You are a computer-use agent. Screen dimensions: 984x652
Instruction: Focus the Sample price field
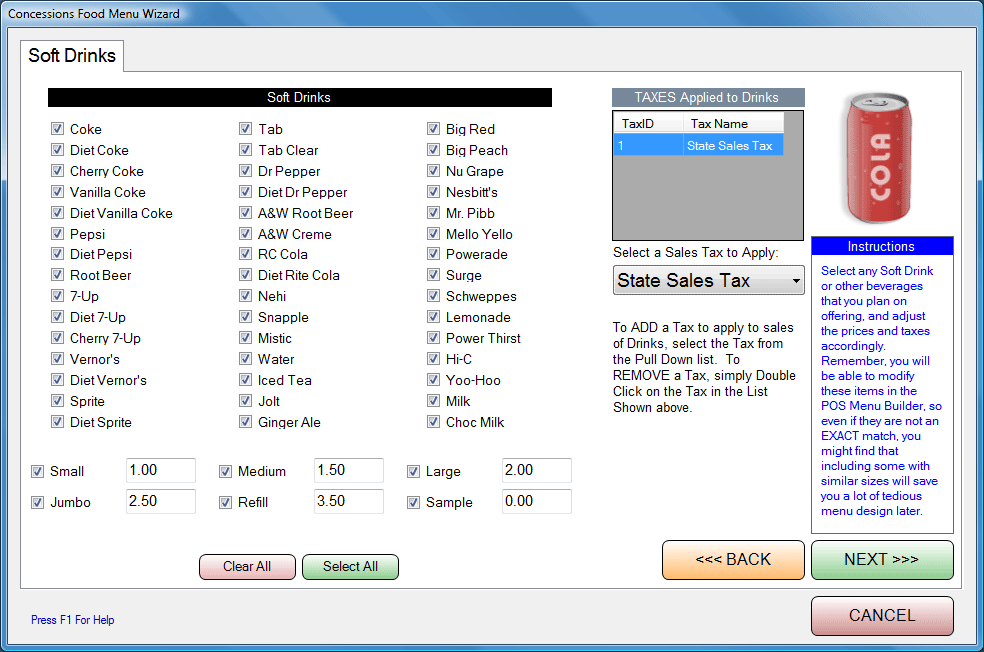(537, 501)
